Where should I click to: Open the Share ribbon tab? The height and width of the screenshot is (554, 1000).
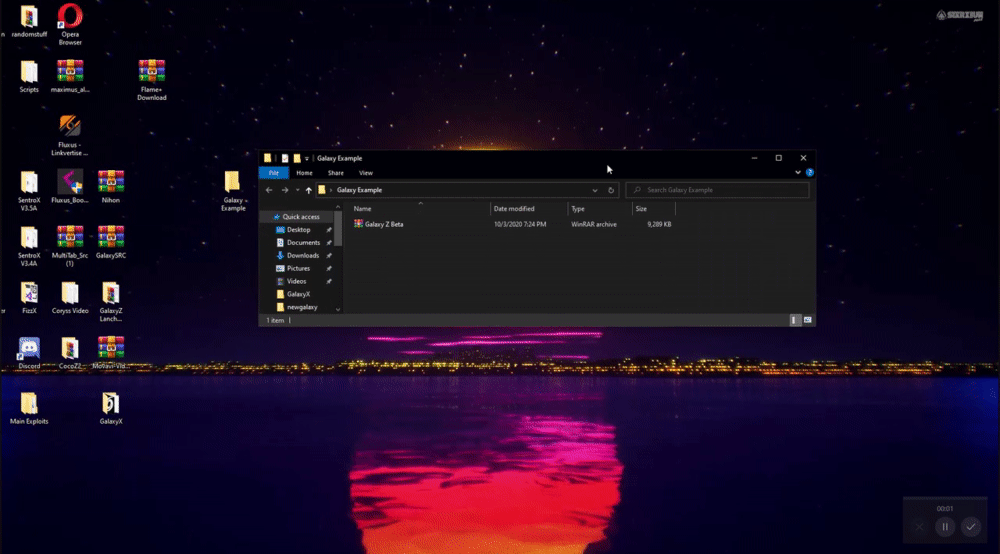point(335,173)
